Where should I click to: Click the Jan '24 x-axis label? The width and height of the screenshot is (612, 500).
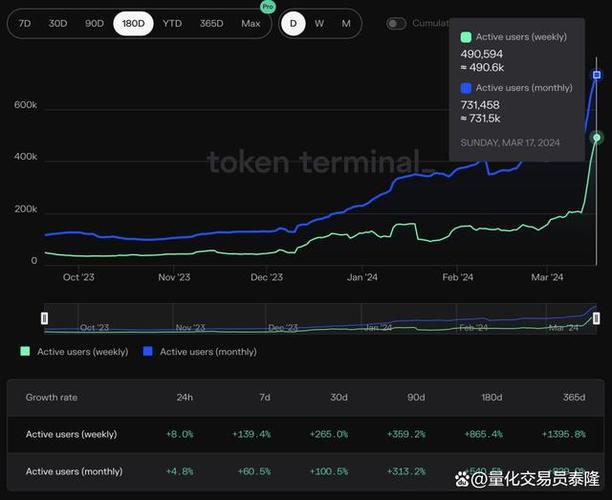(x=362, y=277)
